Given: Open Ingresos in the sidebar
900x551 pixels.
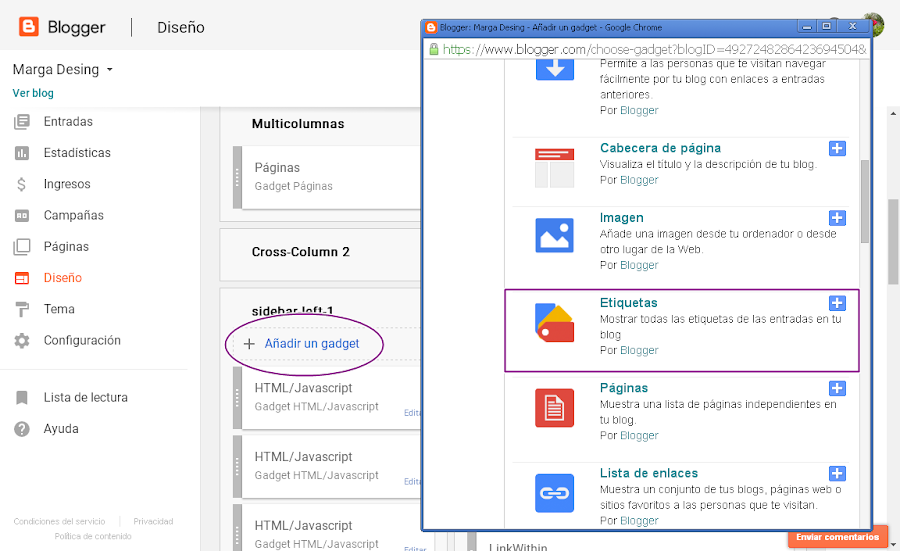Looking at the screenshot, I should pos(67,184).
